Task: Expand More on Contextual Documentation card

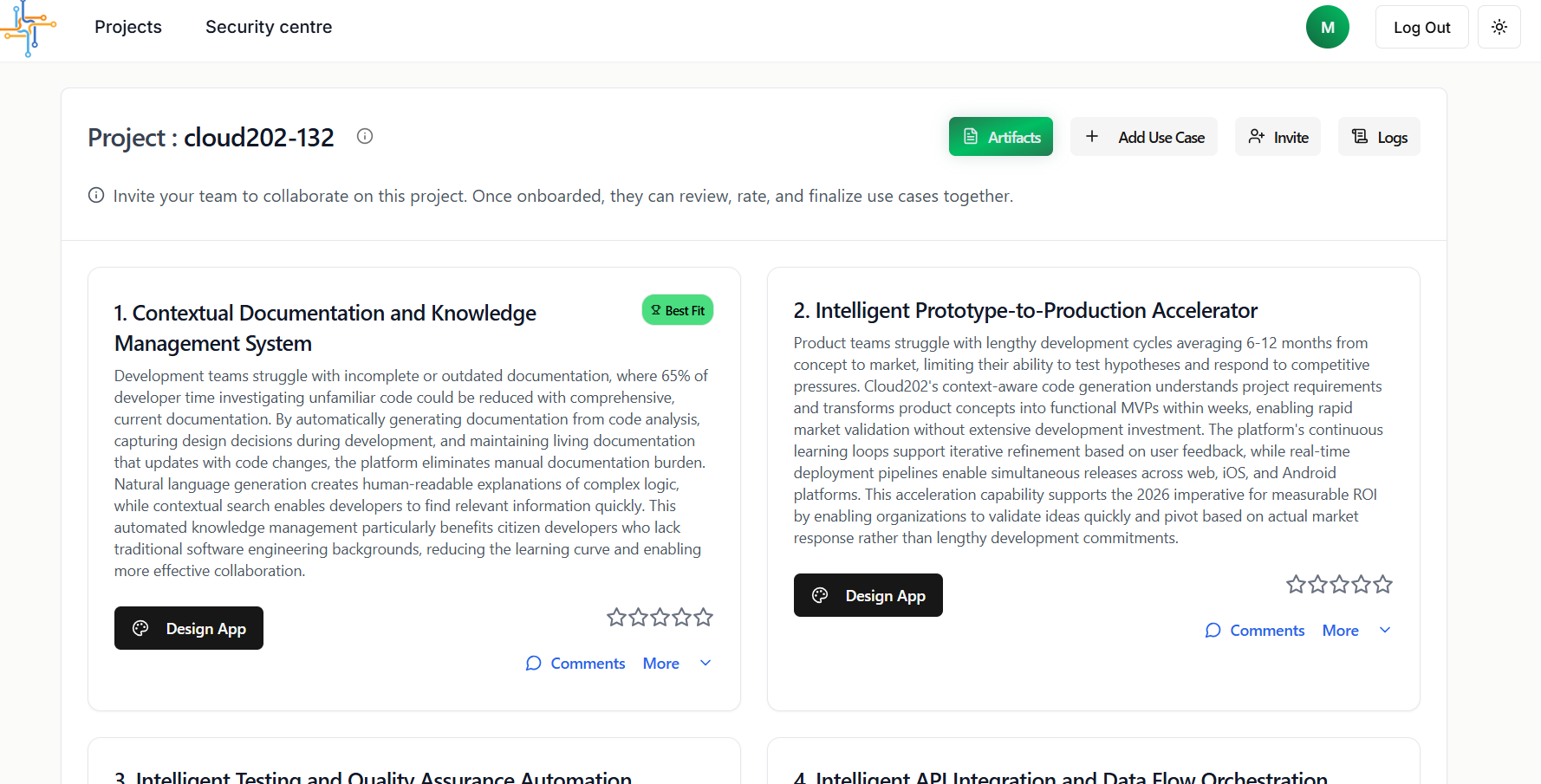Action: coord(677,663)
